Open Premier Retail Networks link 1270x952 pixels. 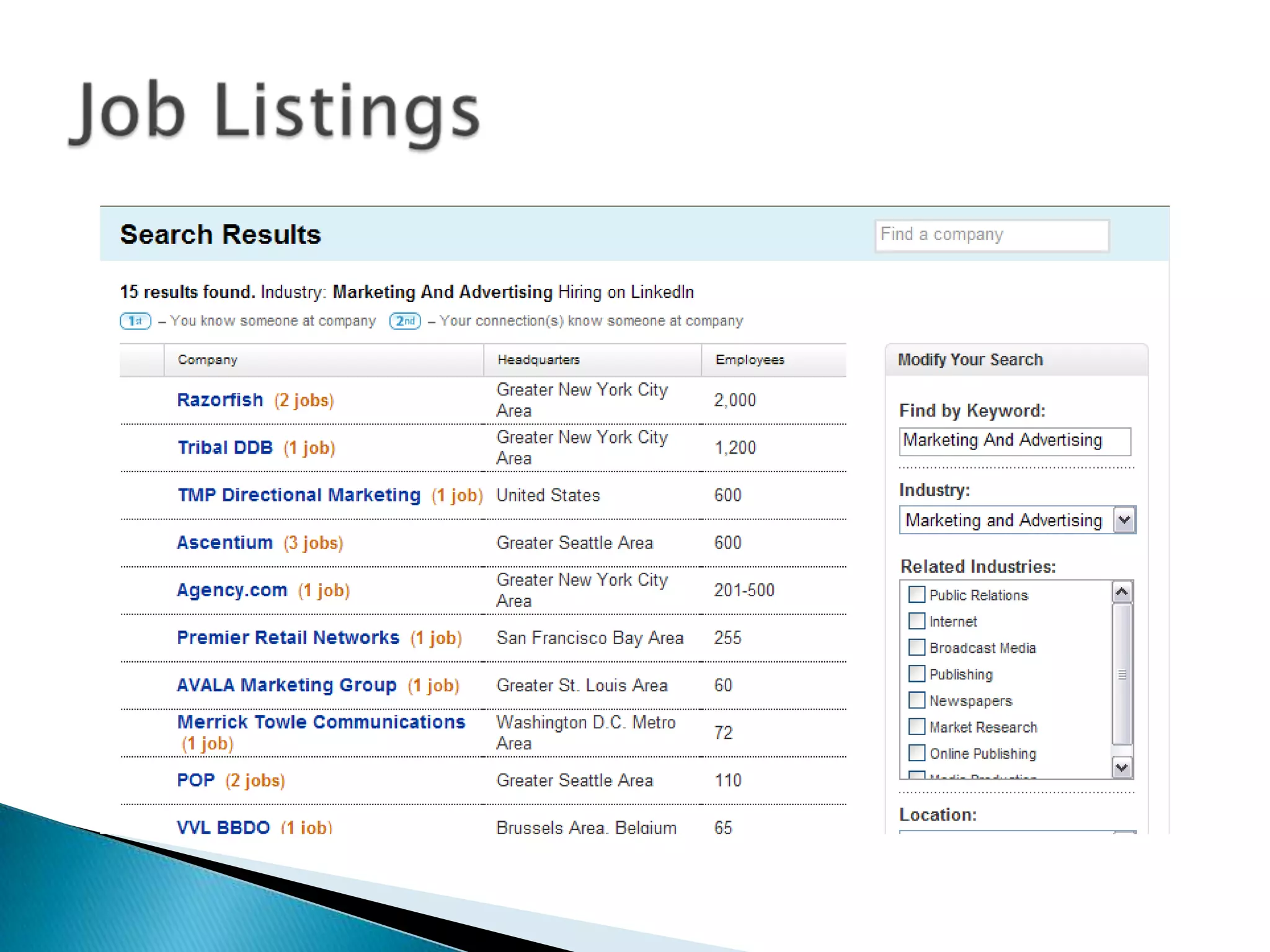[288, 637]
